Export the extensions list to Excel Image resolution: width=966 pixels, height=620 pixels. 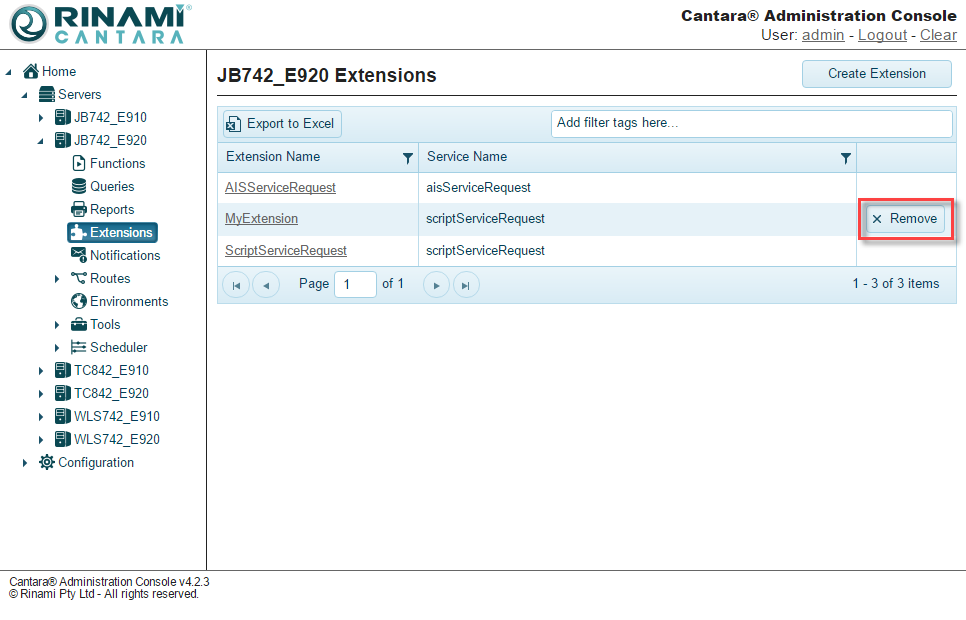[x=281, y=124]
